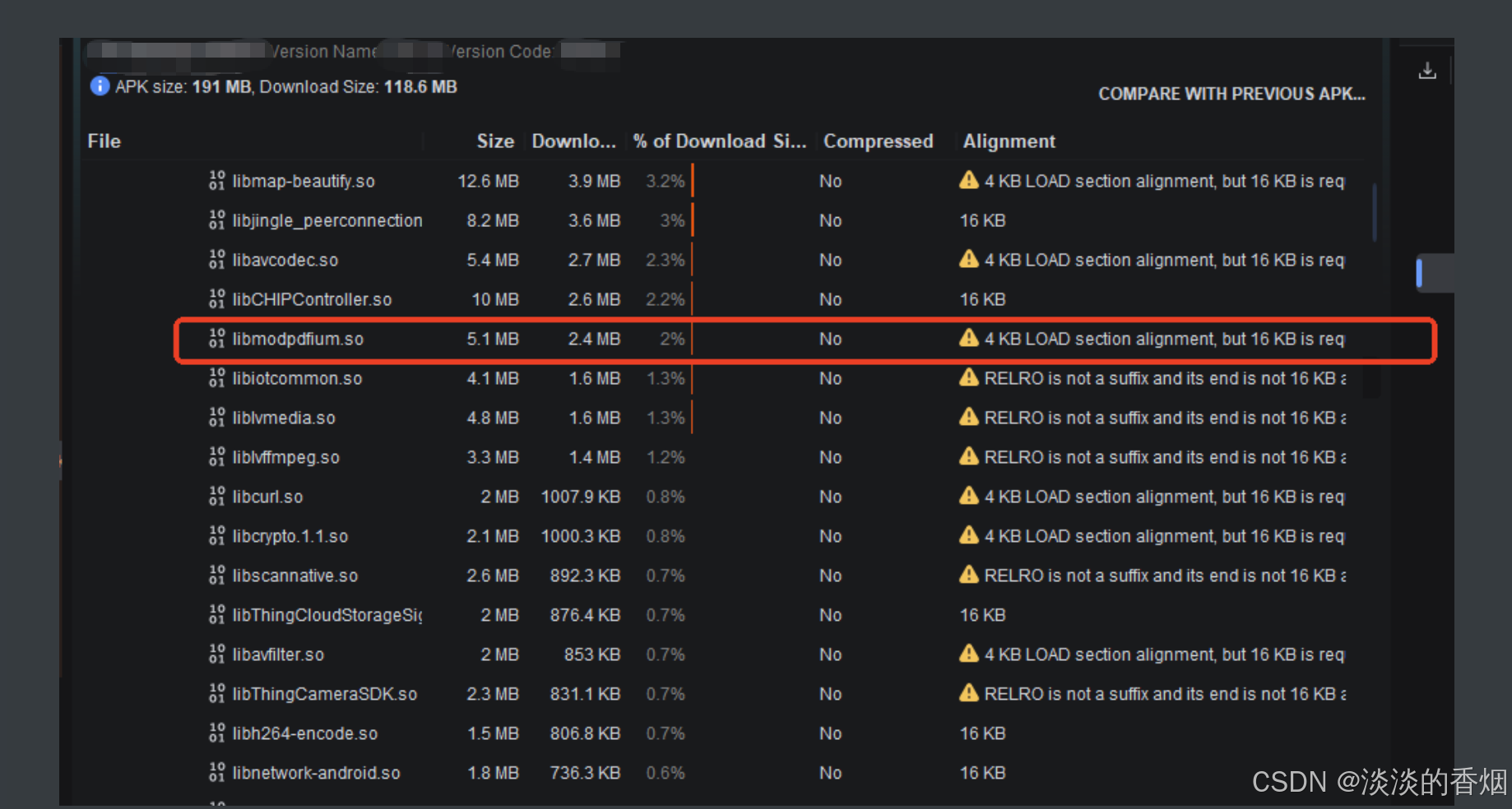
Task: Select the libavfilter.so file name
Action: (278, 654)
